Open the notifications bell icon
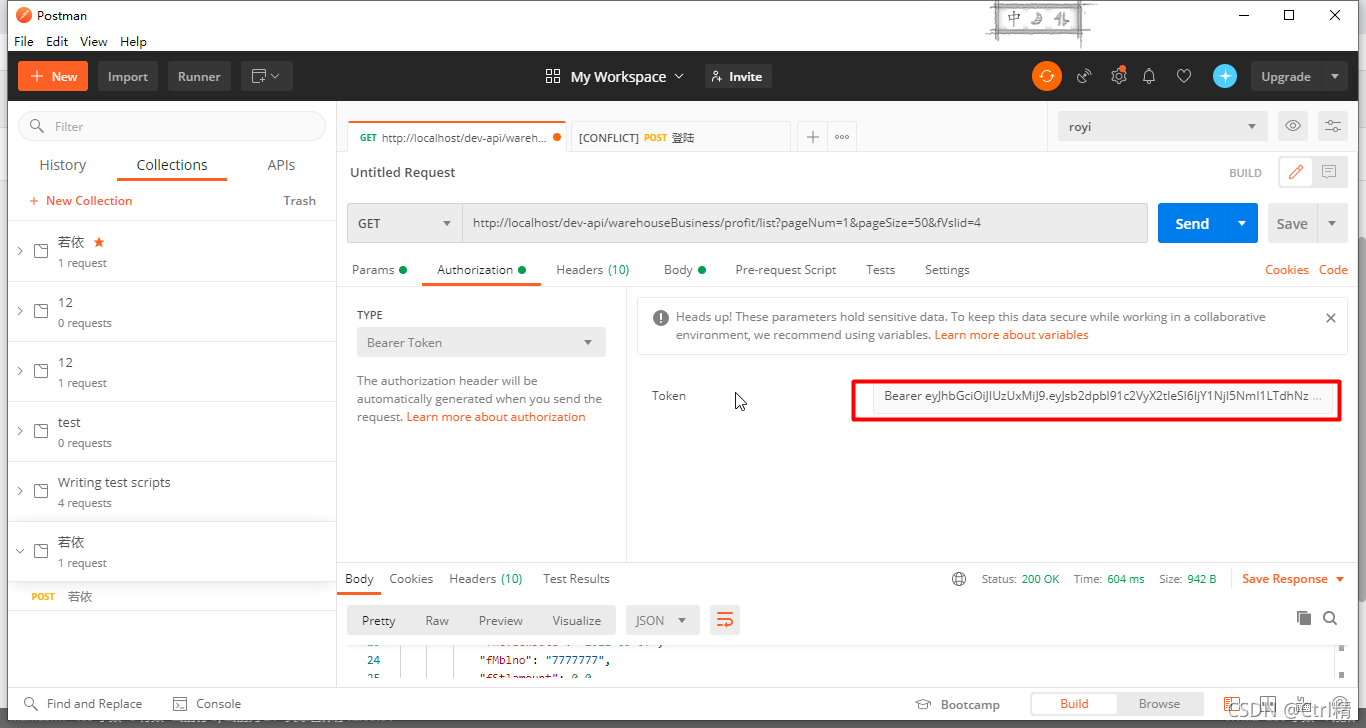1366x728 pixels. (1149, 76)
